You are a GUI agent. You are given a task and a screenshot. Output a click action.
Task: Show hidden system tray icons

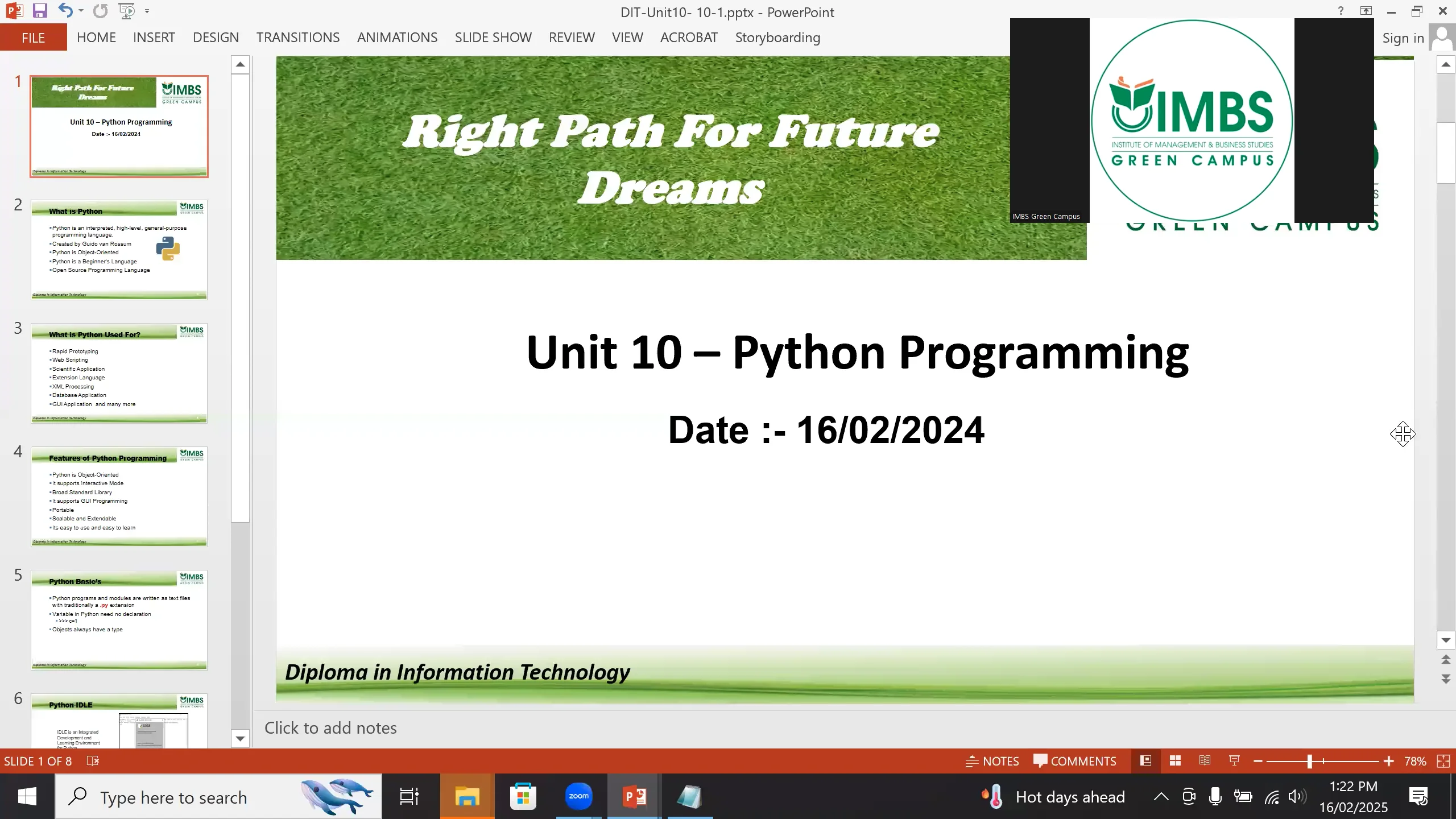click(x=1161, y=797)
